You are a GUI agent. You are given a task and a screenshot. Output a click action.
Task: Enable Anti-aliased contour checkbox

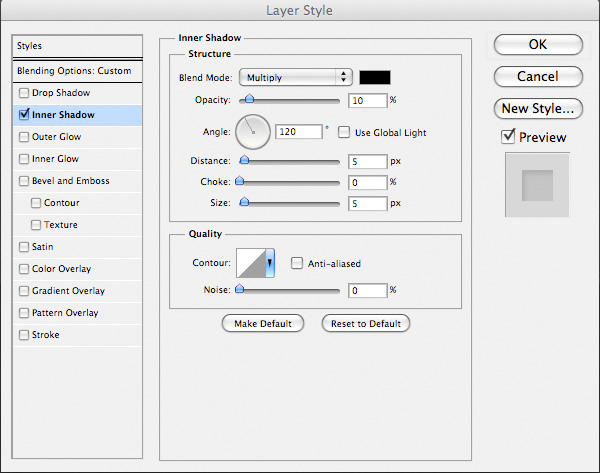pos(297,263)
